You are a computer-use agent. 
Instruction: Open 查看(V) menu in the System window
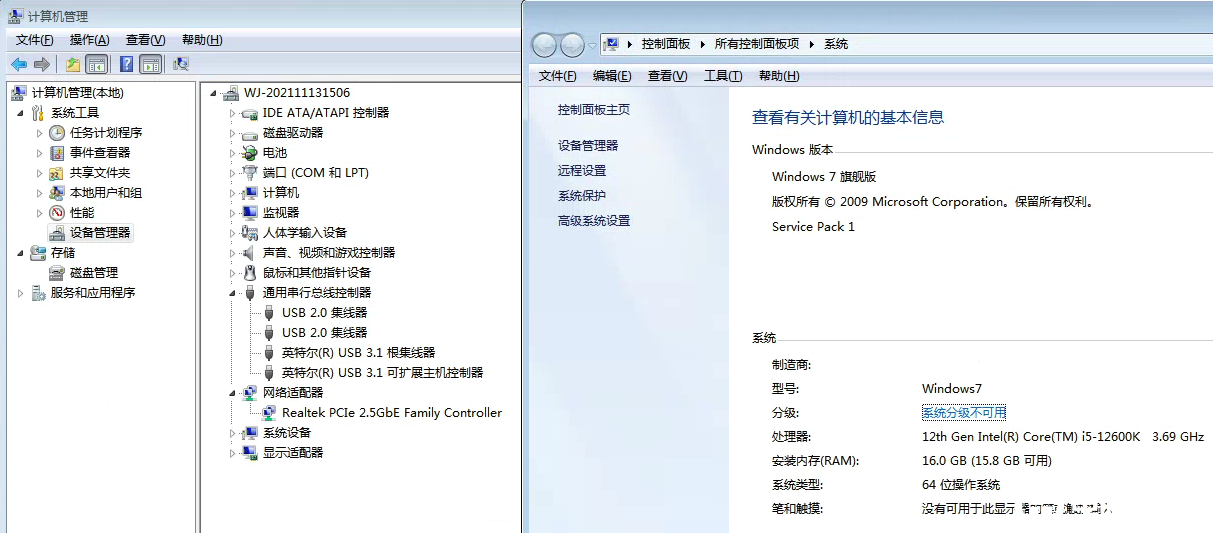pos(668,76)
